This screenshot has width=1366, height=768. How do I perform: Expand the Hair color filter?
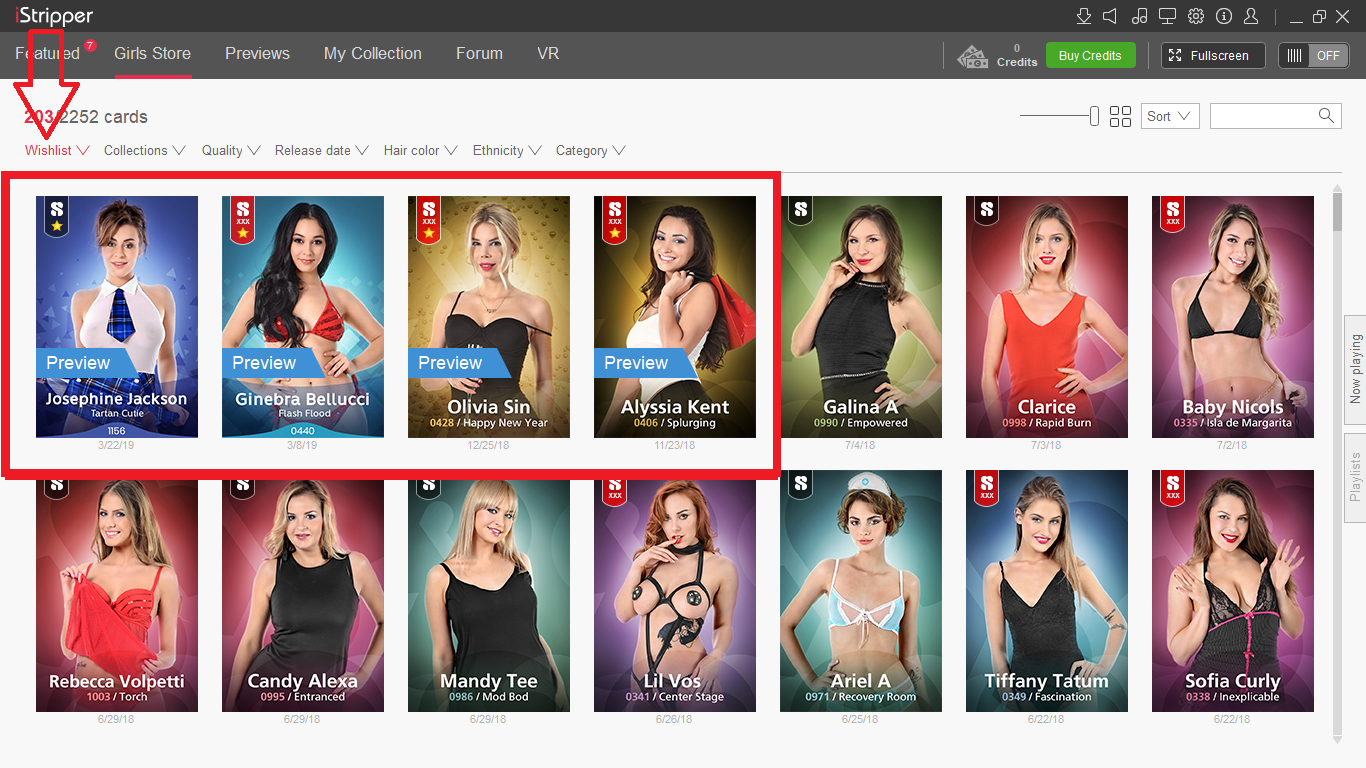[x=420, y=151]
